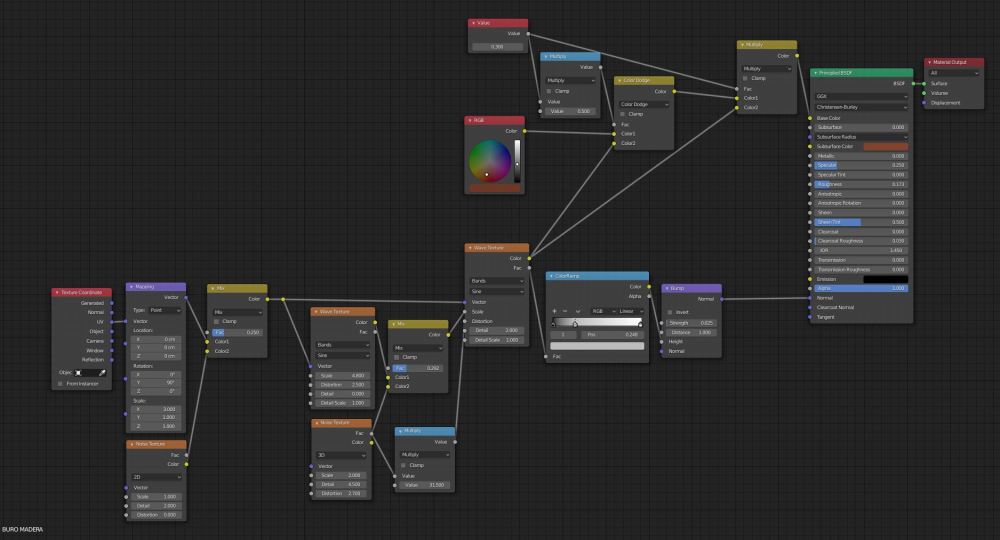Collapse the Mapping node with its arrow
Image resolution: width=1000 pixels, height=540 pixels.
[x=130, y=287]
